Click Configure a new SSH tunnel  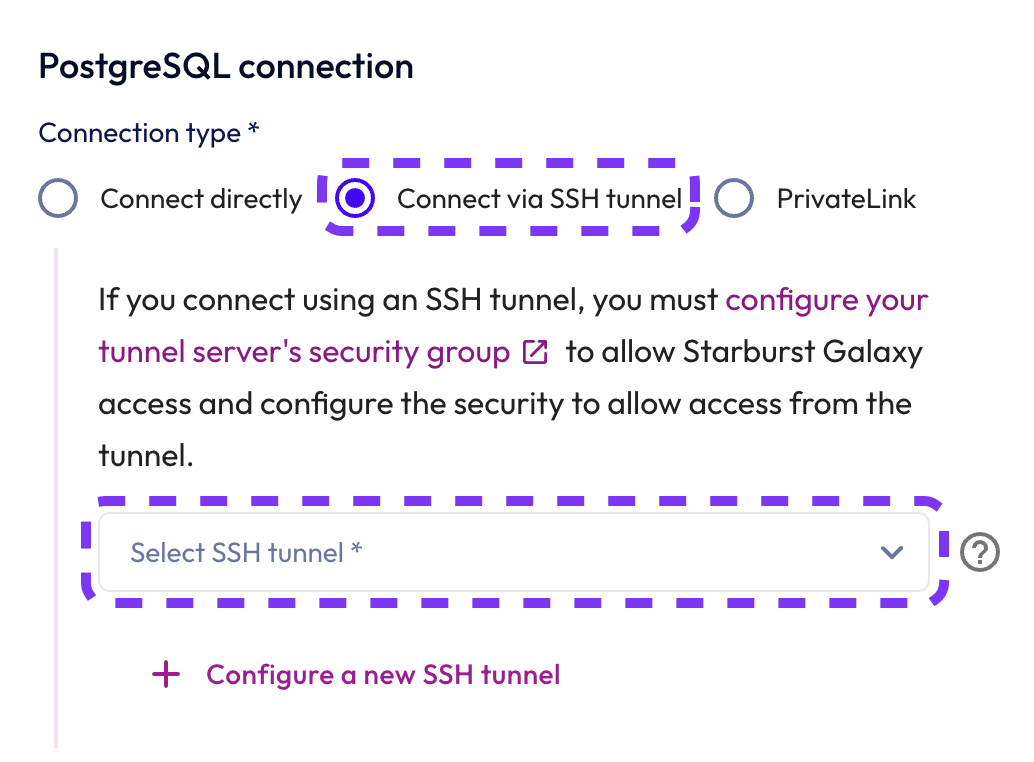(382, 674)
